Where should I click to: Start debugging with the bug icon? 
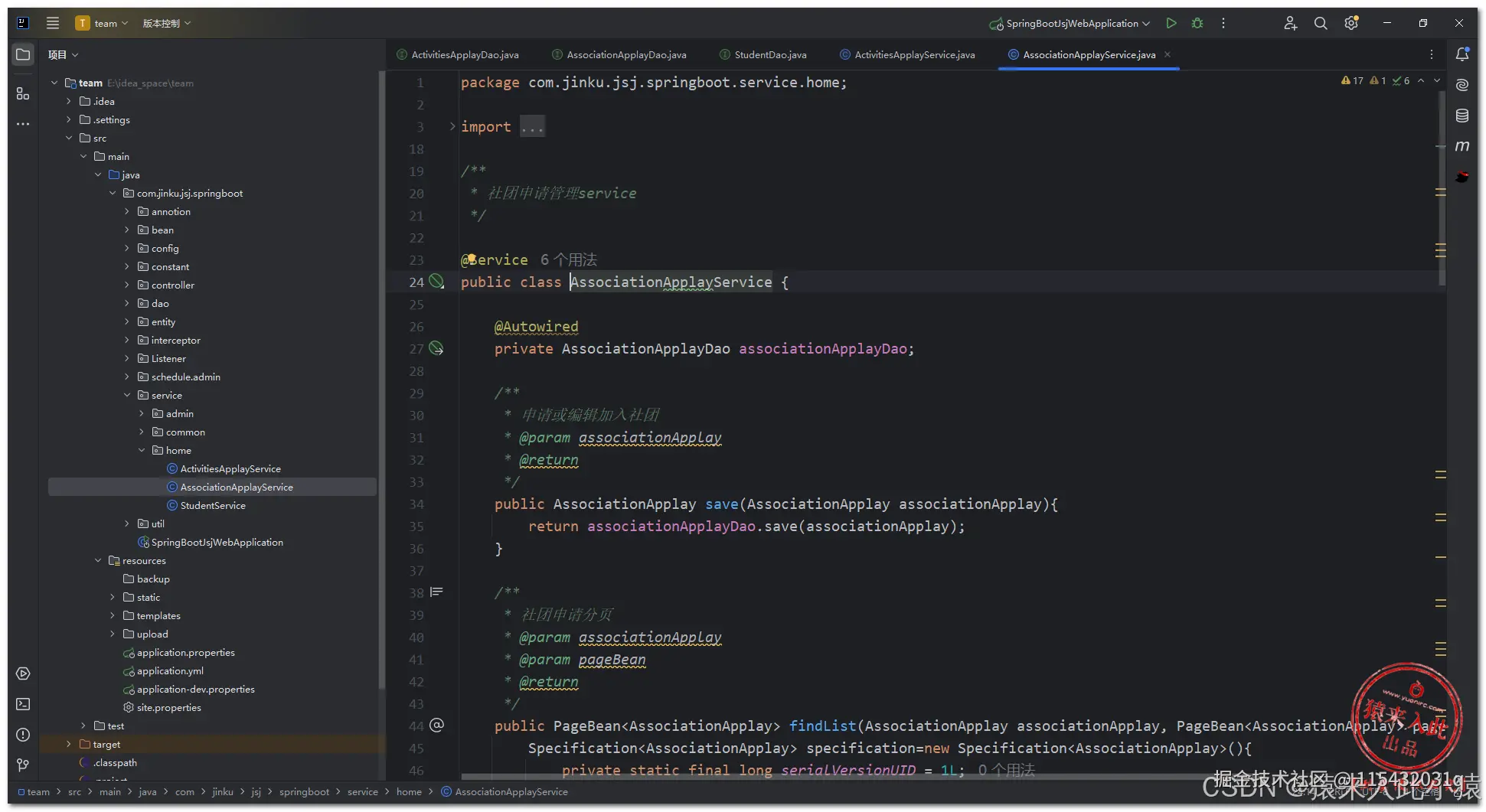click(1197, 23)
